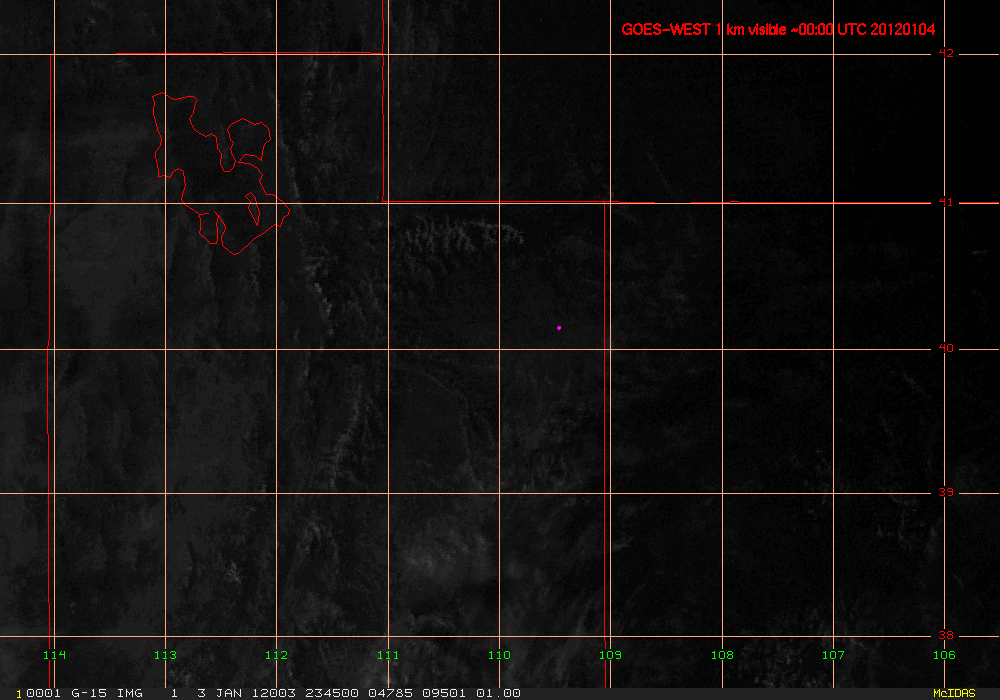Click longitude label 112
This screenshot has width=1000, height=700.
point(276,655)
